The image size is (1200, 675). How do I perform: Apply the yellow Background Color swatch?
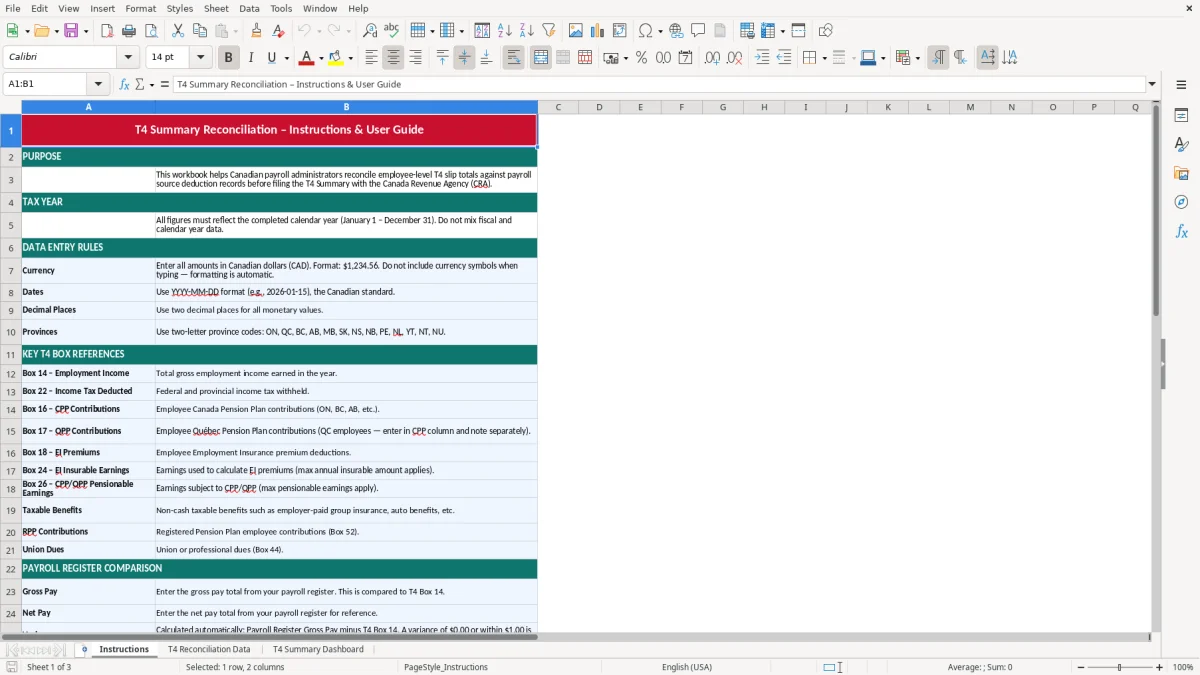coord(336,58)
